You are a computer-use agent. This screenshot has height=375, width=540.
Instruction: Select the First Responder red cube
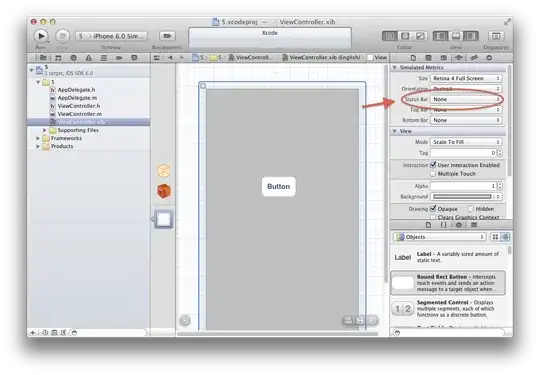tap(164, 191)
